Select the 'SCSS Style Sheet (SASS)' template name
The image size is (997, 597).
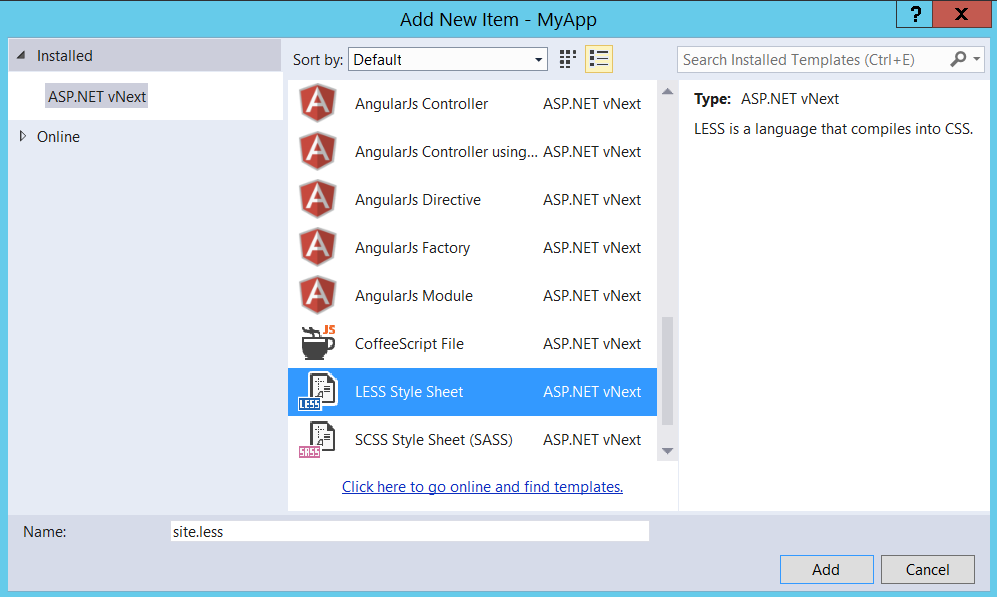tap(434, 439)
